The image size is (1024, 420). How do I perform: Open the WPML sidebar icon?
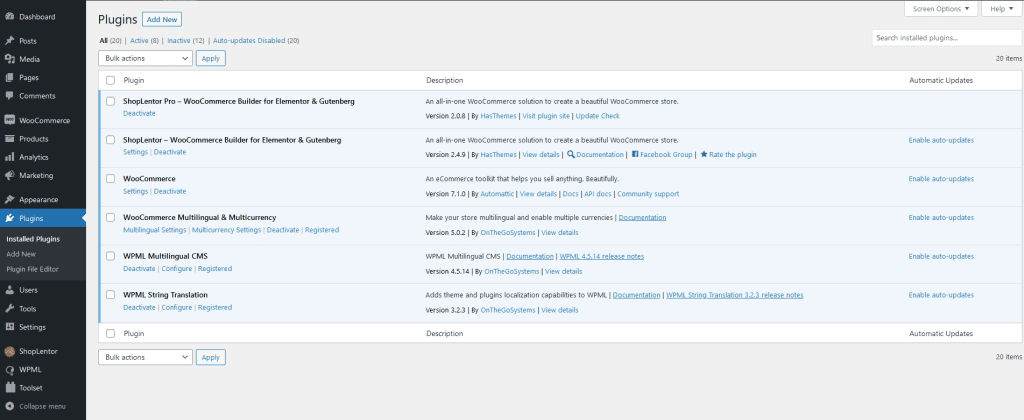[x=9, y=370]
